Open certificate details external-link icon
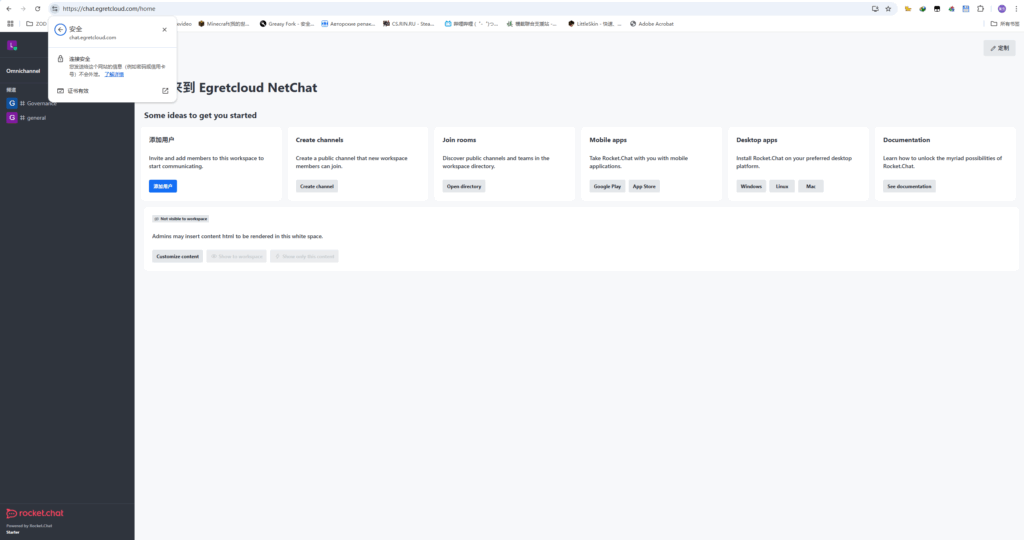The width and height of the screenshot is (1024, 540). 165,91
